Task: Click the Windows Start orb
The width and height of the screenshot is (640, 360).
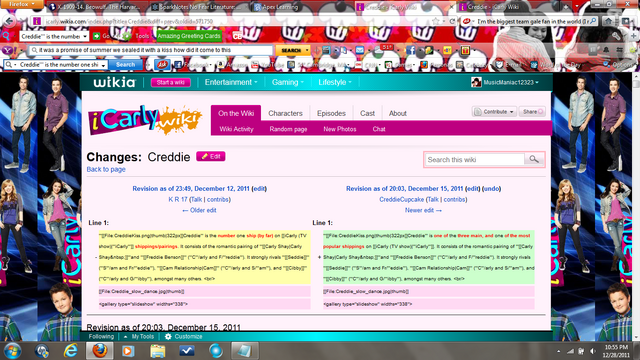Action: tap(12, 351)
